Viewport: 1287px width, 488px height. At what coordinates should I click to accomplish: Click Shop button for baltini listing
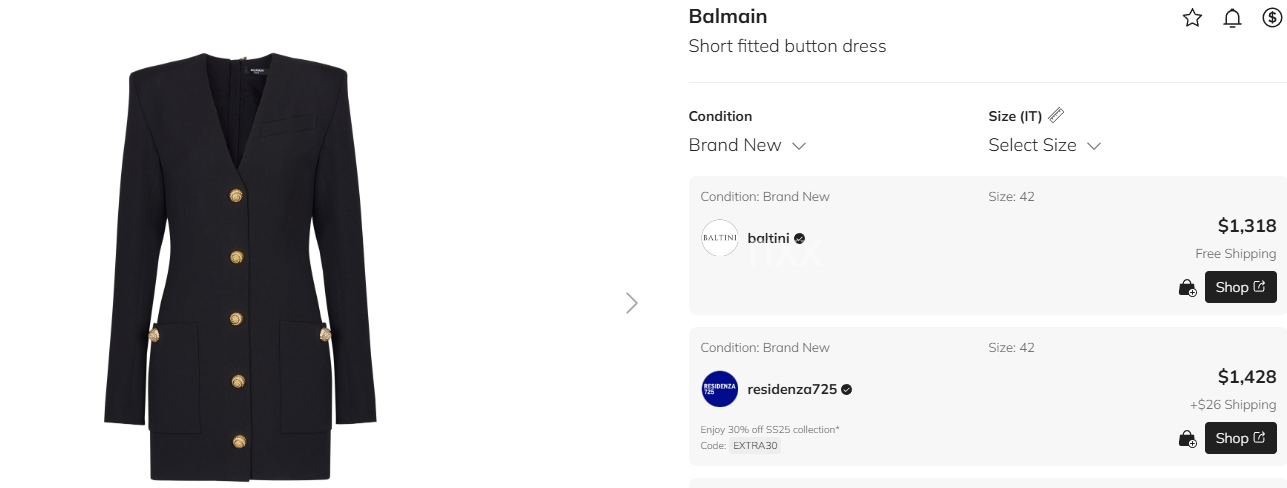click(x=1240, y=287)
